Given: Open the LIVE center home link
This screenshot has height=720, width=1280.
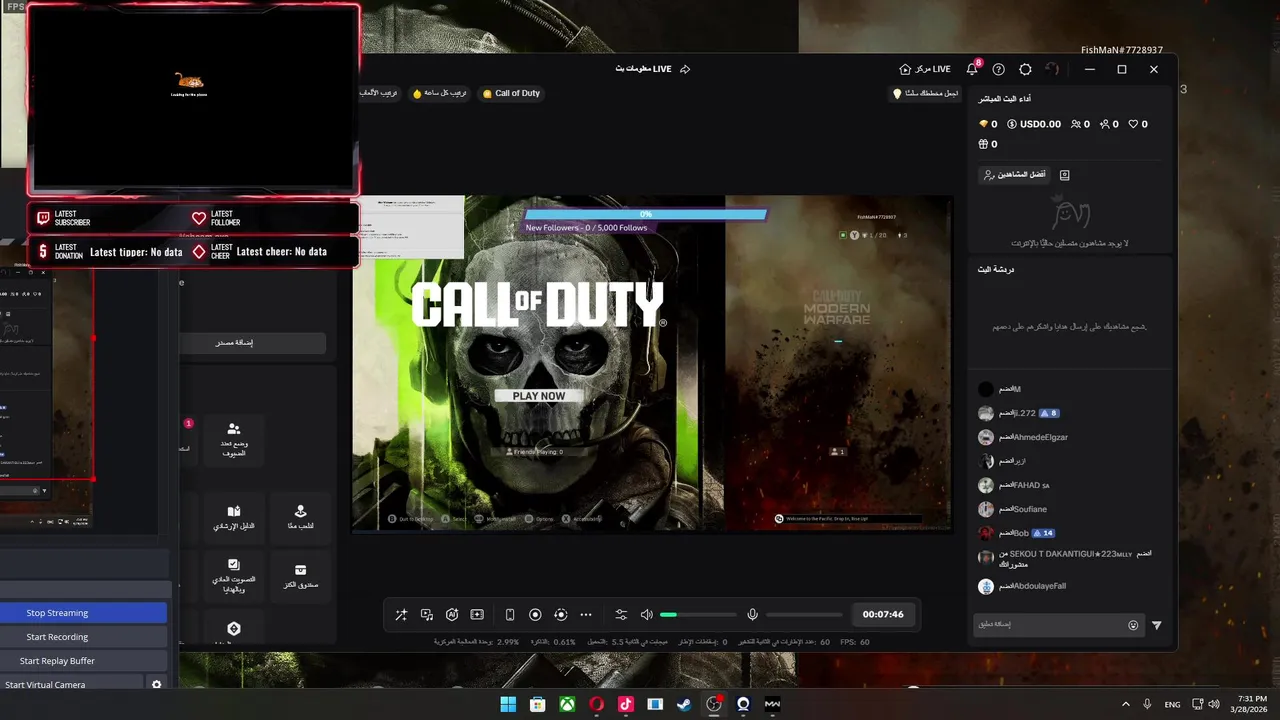Looking at the screenshot, I should tap(925, 69).
